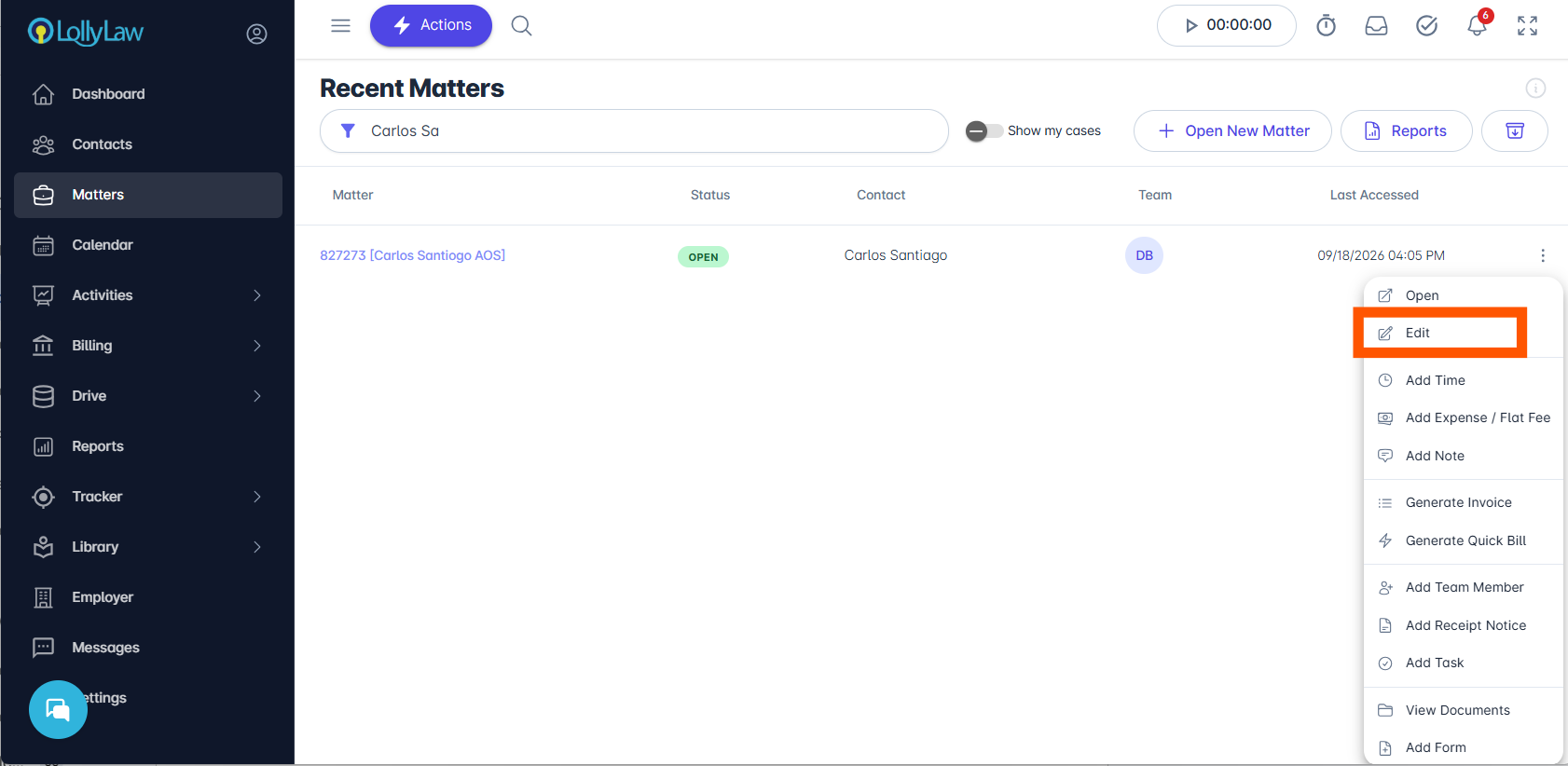This screenshot has height=766, width=1568.
Task: Toggle the hamburger menu icon
Action: coord(340,25)
